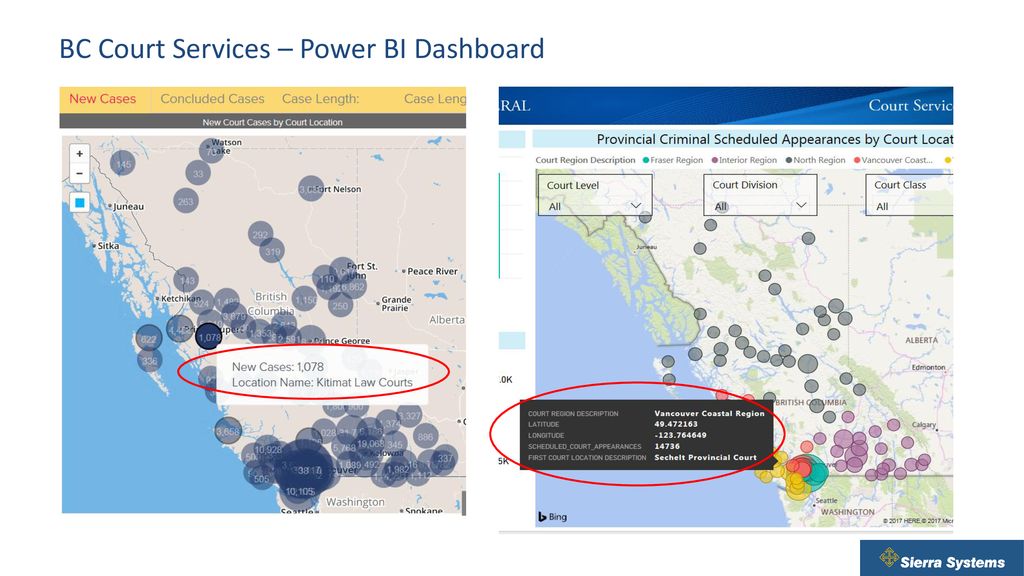Viewport: 1024px width, 576px height.
Task: Open the Case Length: tab
Action: 321,99
